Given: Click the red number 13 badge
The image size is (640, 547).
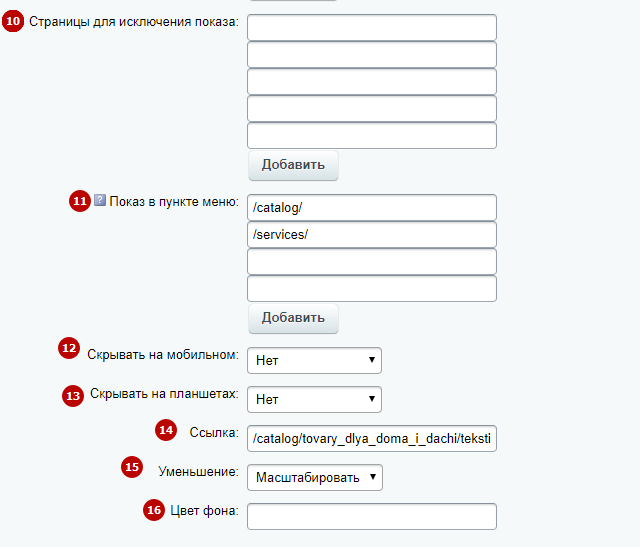Looking at the screenshot, I should 73,396.
